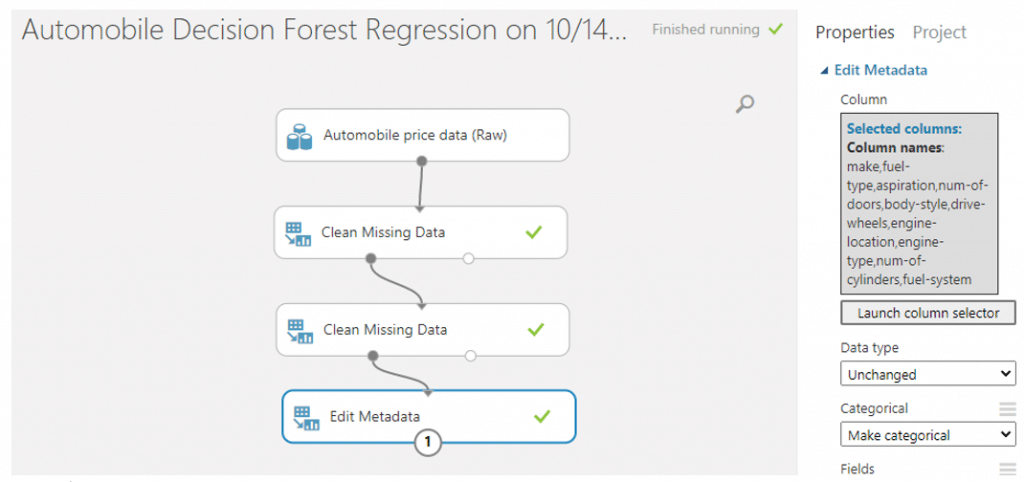Click the first Clean Missing Data module icon
This screenshot has width=1024, height=482.
point(298,234)
